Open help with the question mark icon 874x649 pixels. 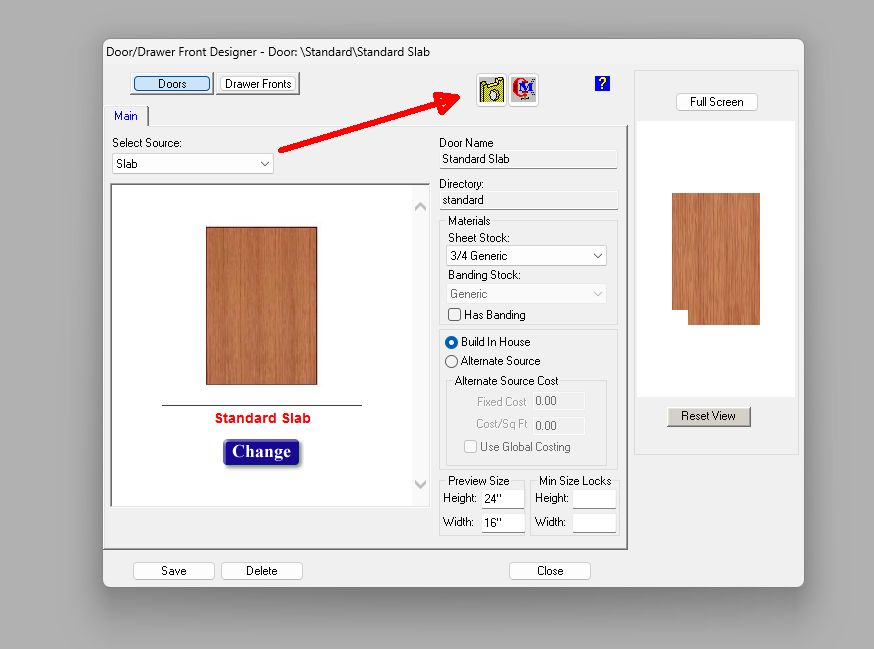click(x=602, y=84)
